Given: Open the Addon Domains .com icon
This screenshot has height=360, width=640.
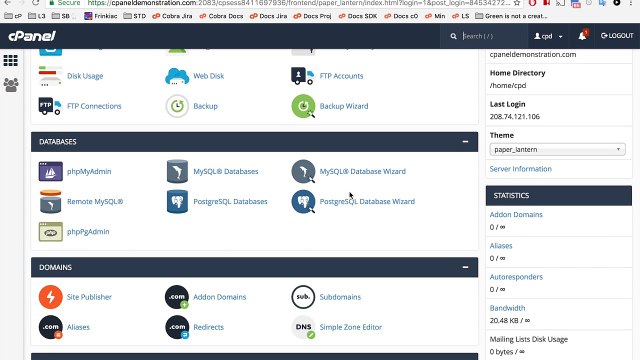Looking at the screenshot, I should pyautogui.click(x=177, y=297).
